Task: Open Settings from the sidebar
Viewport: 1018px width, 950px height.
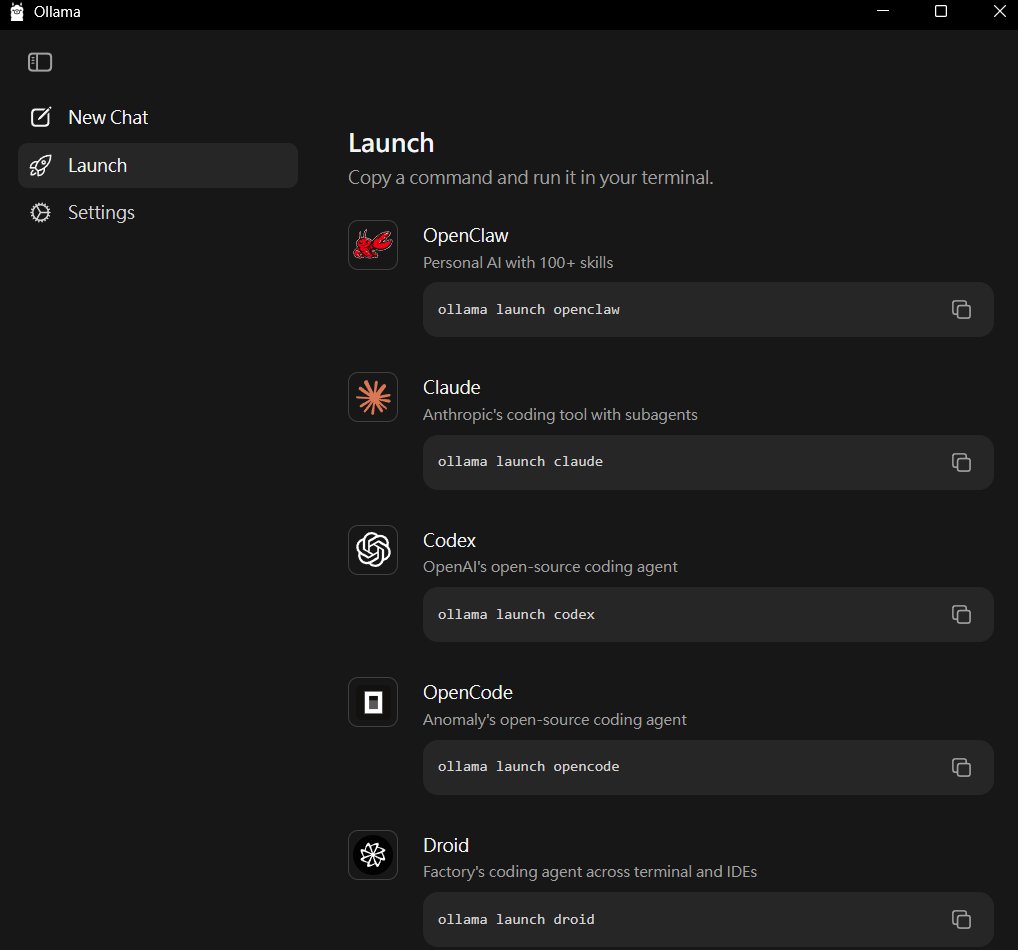Action: [x=100, y=212]
